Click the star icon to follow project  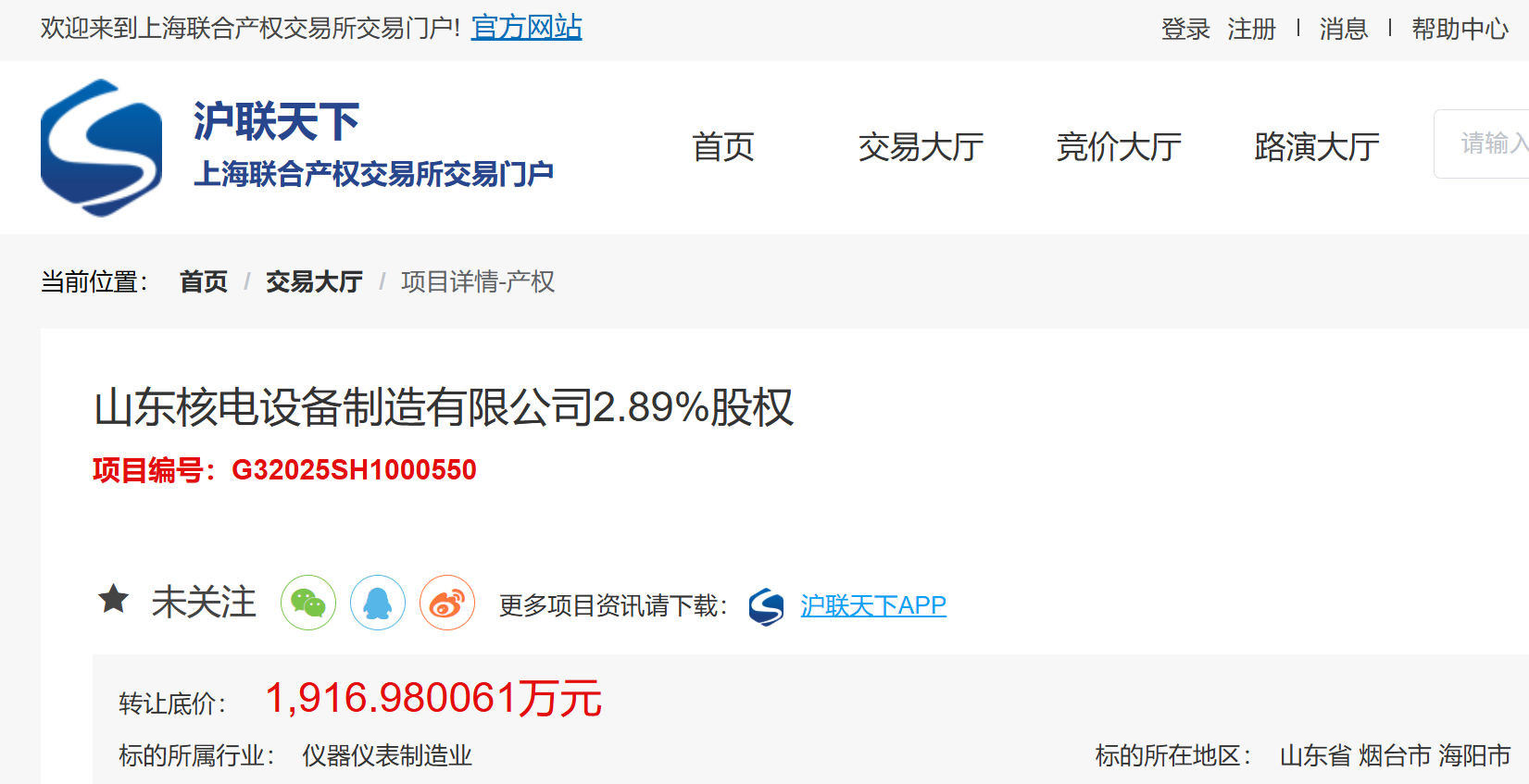(x=114, y=600)
